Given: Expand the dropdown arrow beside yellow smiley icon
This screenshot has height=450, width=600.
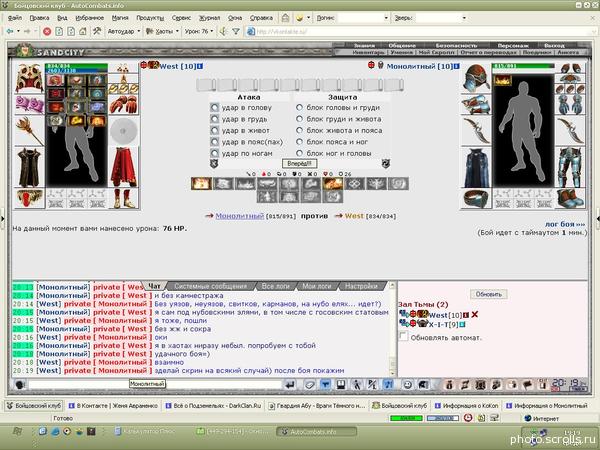Looking at the screenshot, I should 308,18.
